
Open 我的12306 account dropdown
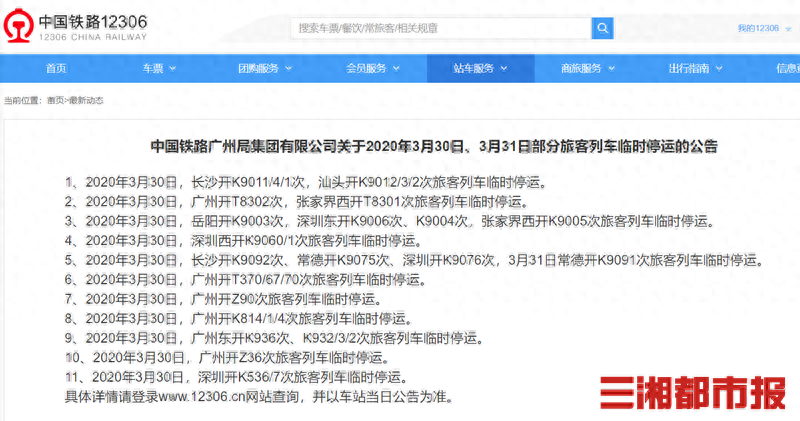point(762,28)
